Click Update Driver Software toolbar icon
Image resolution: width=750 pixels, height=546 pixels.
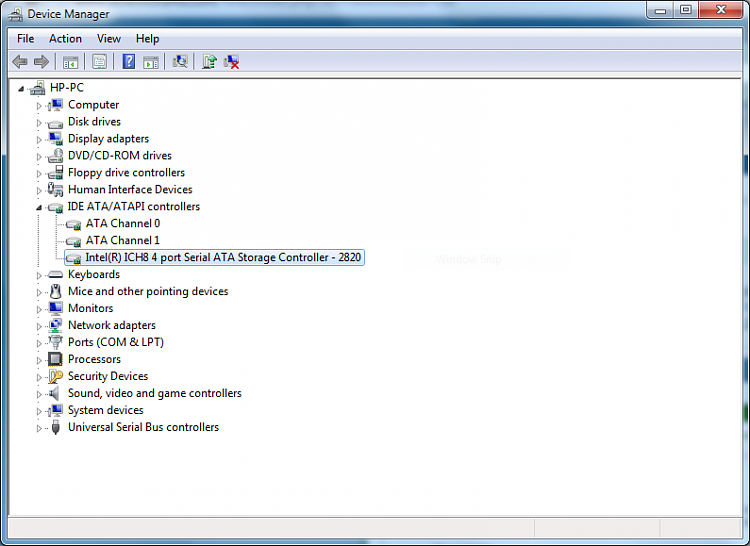[209, 62]
